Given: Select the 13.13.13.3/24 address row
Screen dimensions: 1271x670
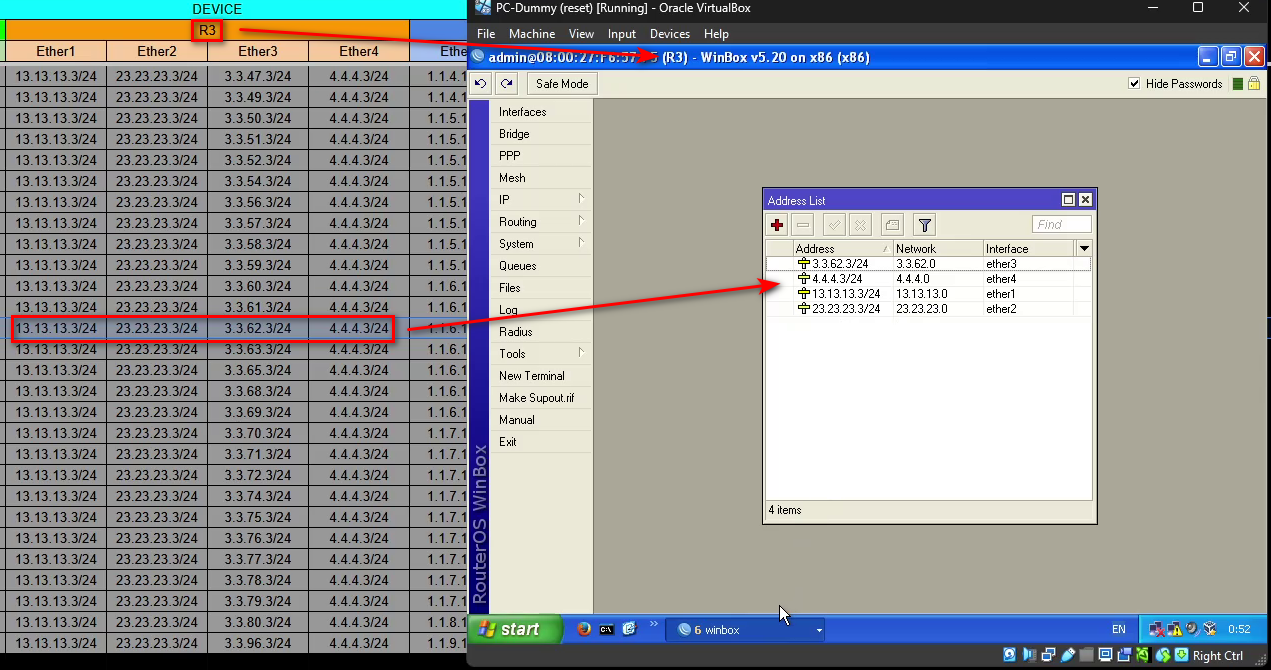Looking at the screenshot, I should coord(928,294).
